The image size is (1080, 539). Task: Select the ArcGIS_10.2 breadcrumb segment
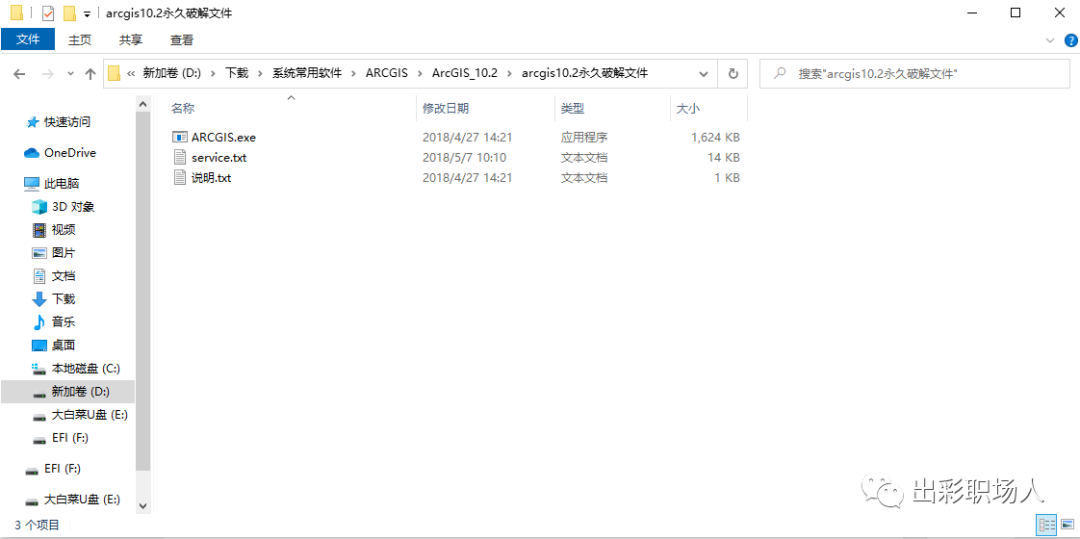pos(464,73)
